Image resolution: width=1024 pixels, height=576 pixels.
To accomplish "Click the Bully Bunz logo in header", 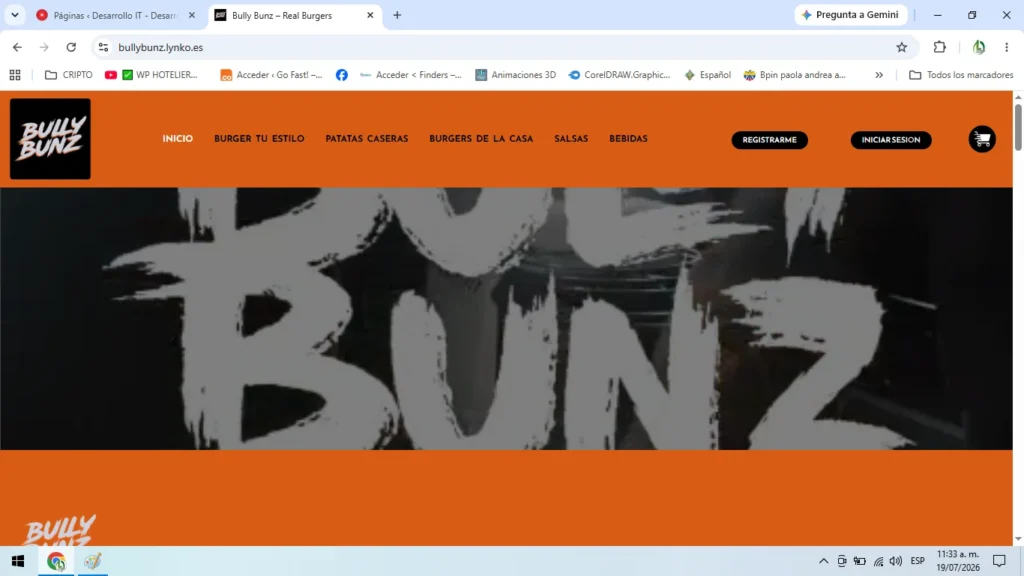I will pos(50,138).
